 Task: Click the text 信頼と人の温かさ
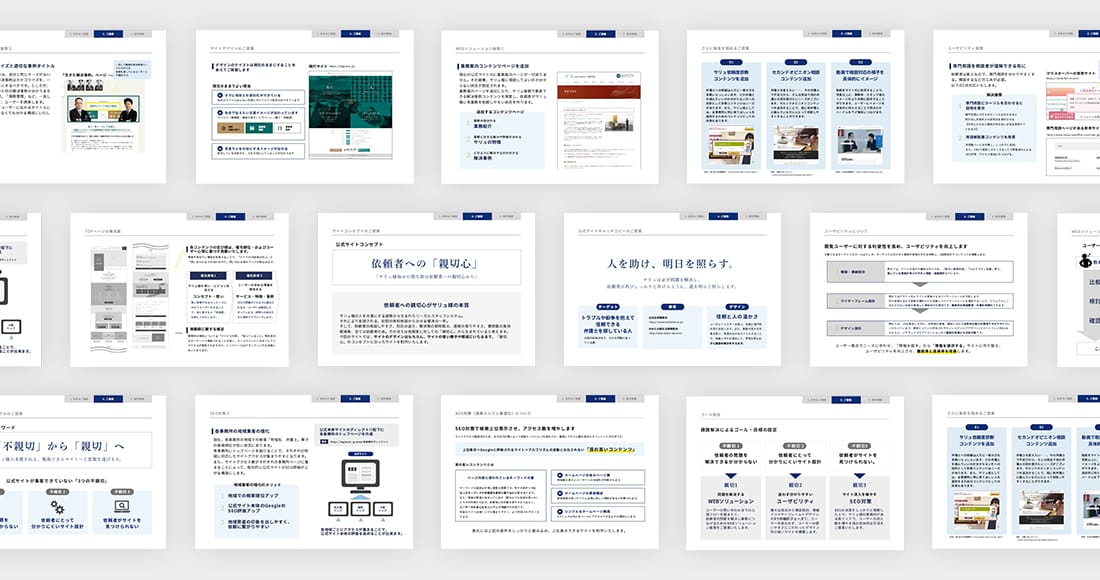point(737,317)
